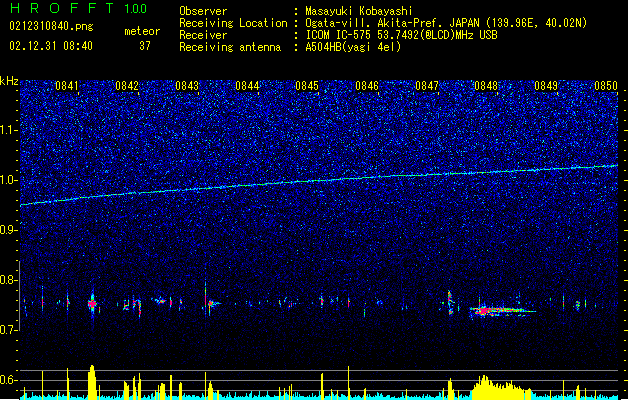Viewport: 629px width, 400px height.
Task: Click the kHz axis unit label
Action: (x=9, y=81)
